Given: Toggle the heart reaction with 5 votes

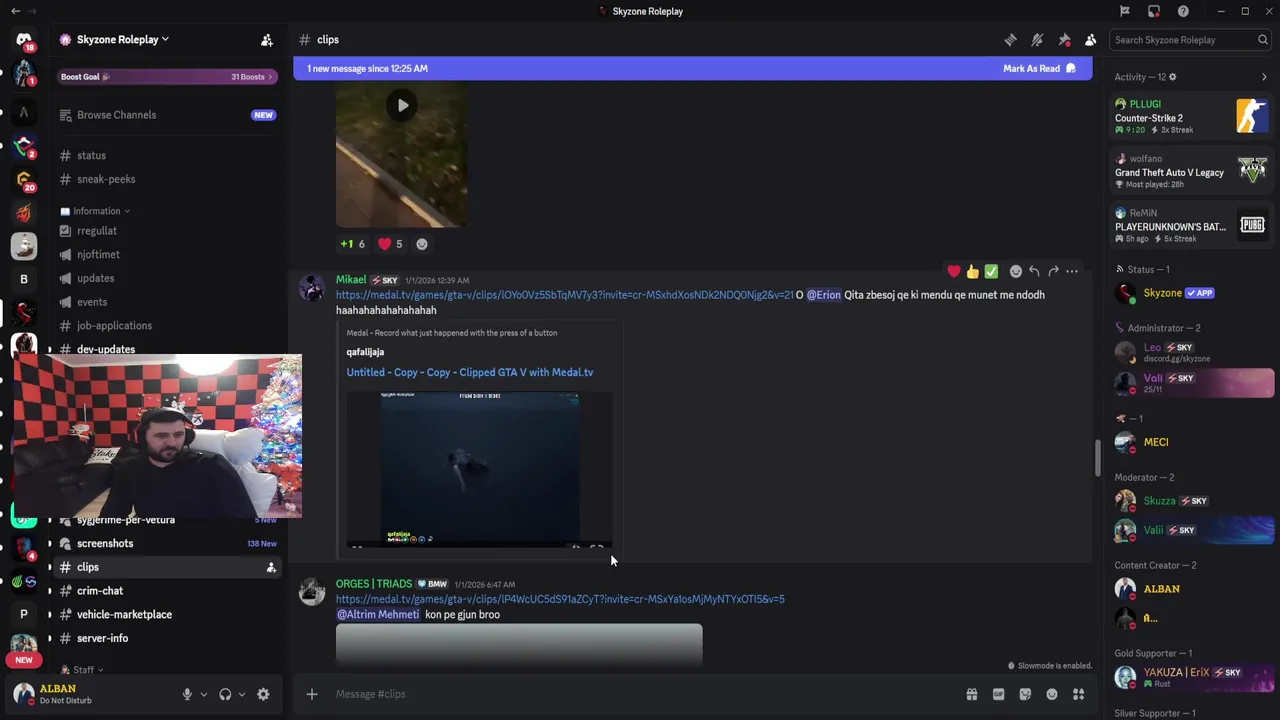Looking at the screenshot, I should [x=390, y=244].
